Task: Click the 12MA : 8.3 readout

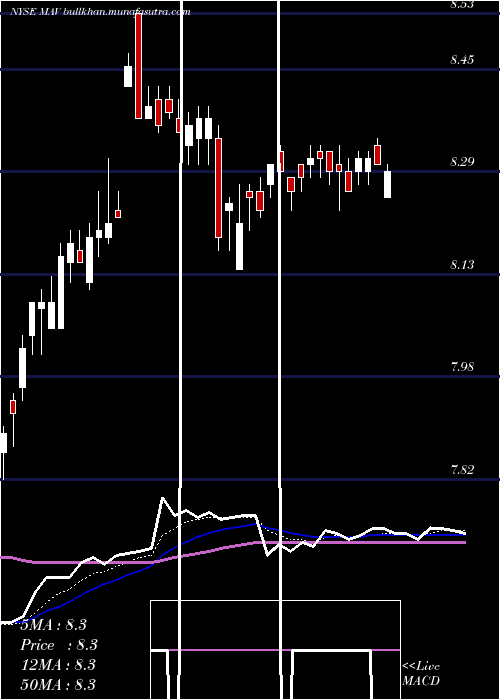Action: pos(58,665)
